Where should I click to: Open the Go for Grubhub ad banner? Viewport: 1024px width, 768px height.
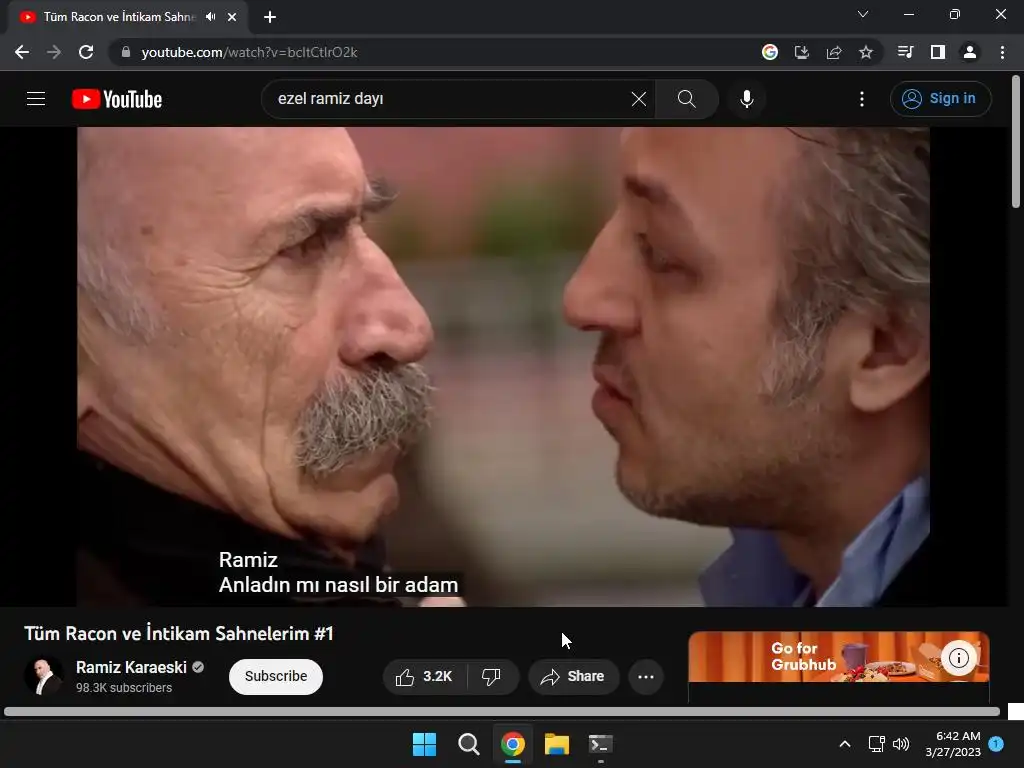tap(839, 656)
